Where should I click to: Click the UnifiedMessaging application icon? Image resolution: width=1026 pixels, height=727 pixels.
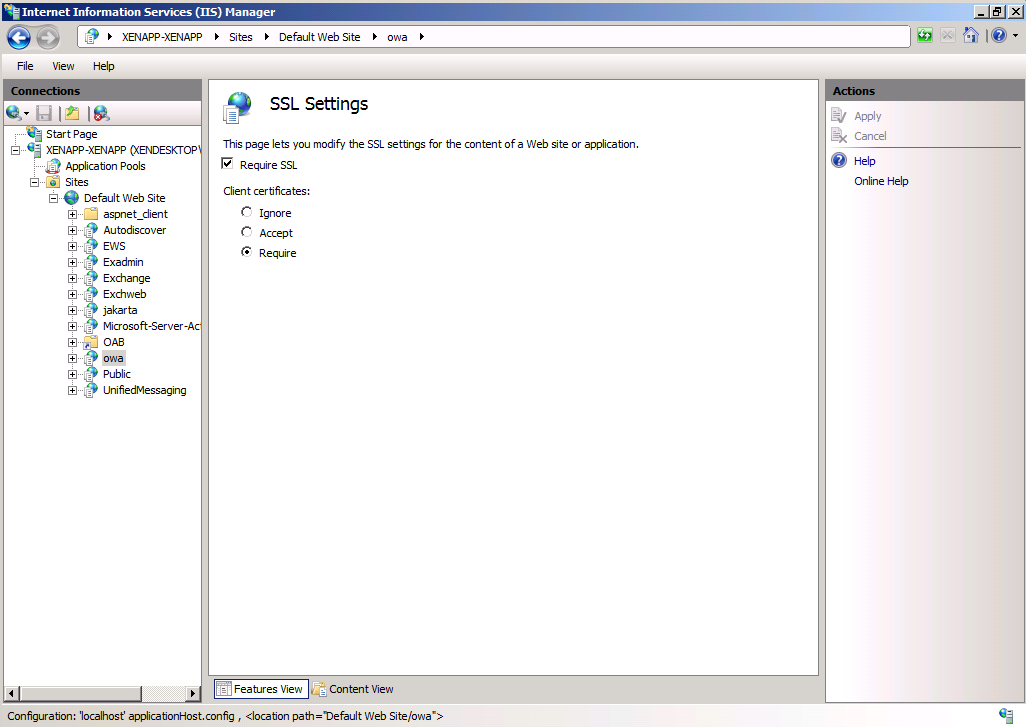[x=91, y=390]
